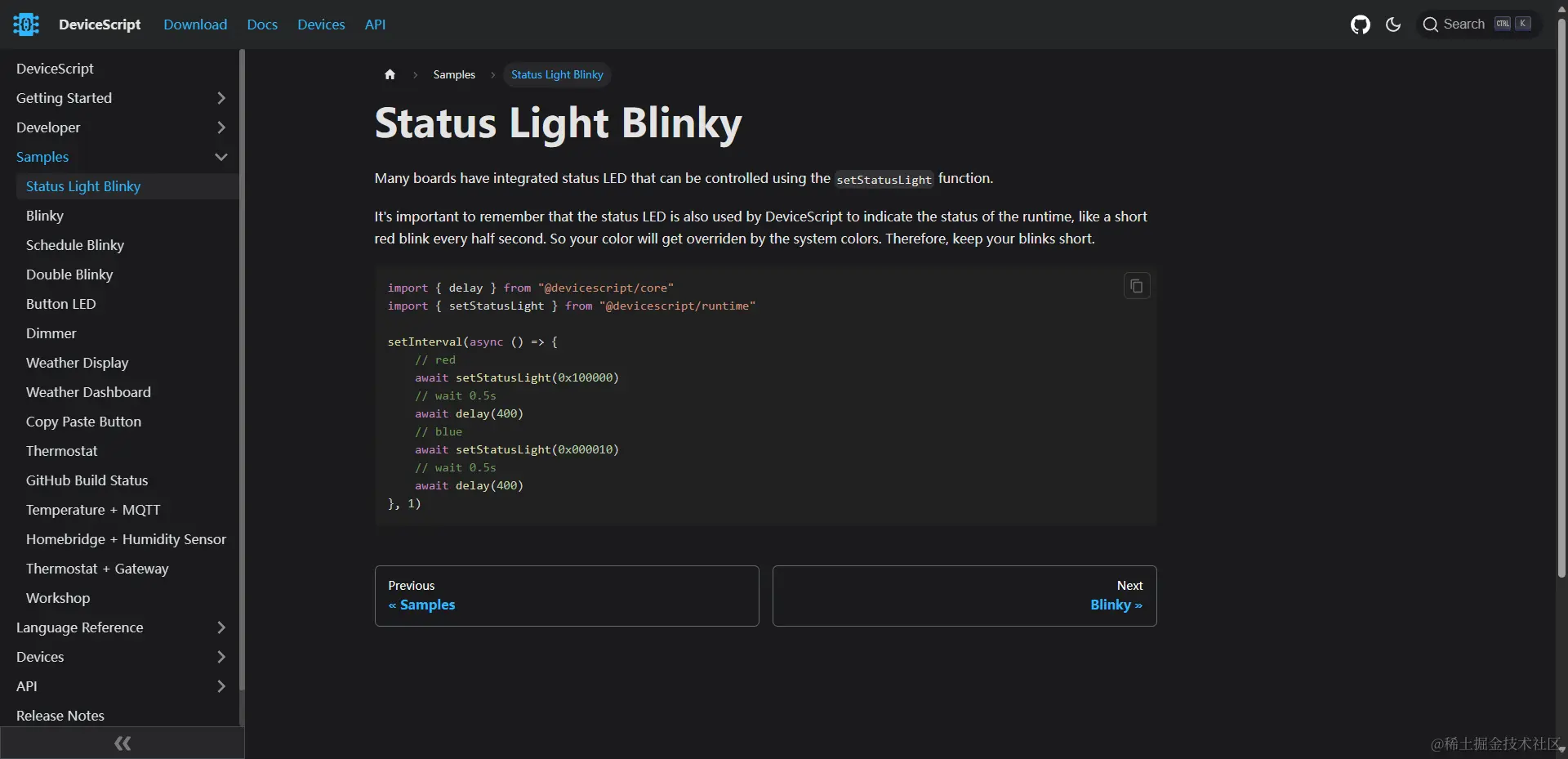Viewport: 1568px width, 759px height.
Task: Open Dimmer sample
Action: [51, 333]
